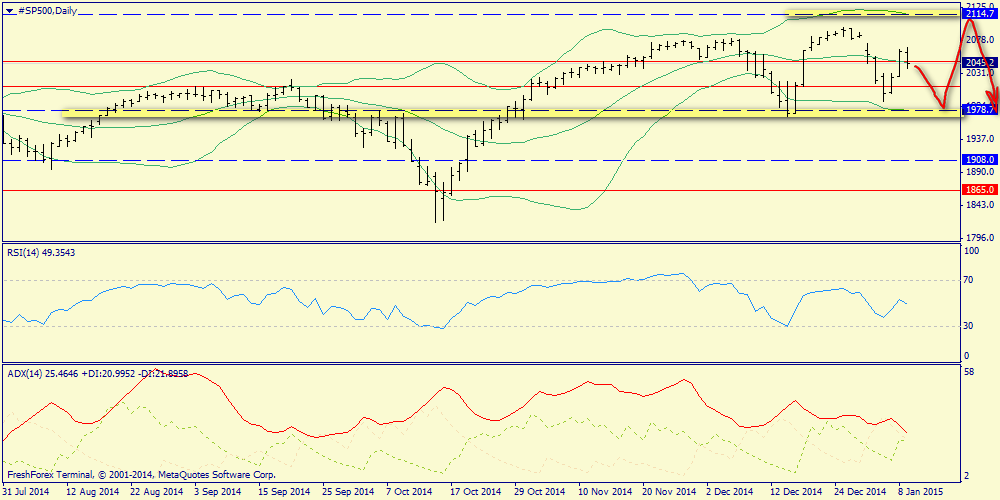Viewport: 1000px width, 500px height.
Task: Select the 1978.7 price level tag
Action: pyautogui.click(x=980, y=110)
